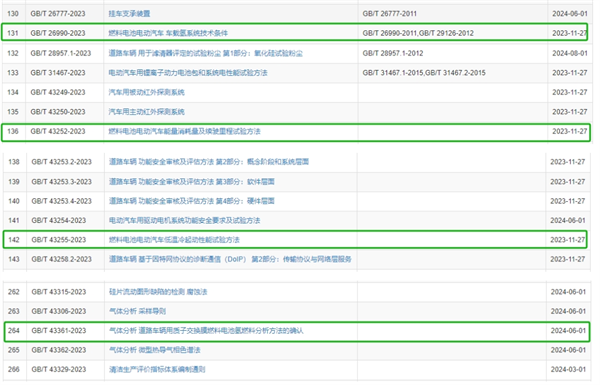This screenshot has width=600, height=385.
Task: Select standard number GB/T 43252-2023
Action: point(58,131)
